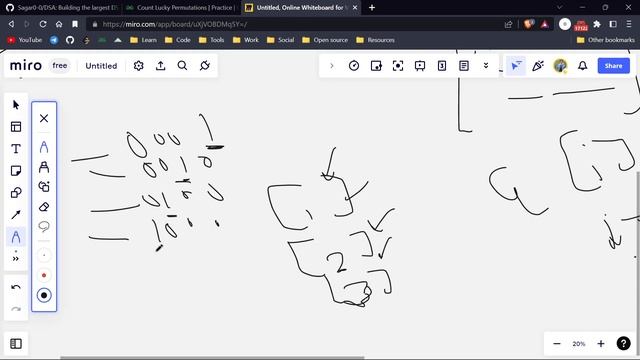Open the Code bookmarks folder

[178, 40]
